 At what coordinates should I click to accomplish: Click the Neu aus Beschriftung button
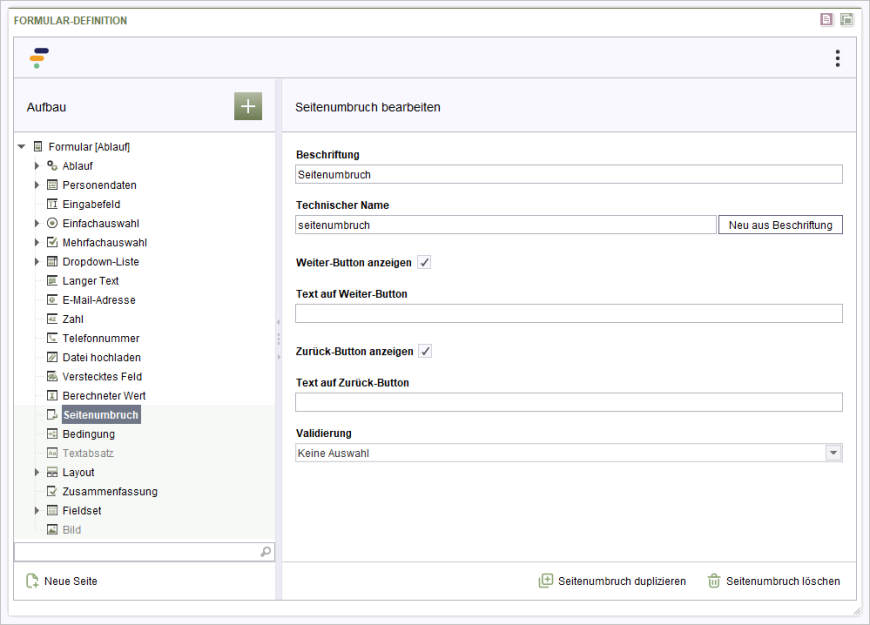pyautogui.click(x=780, y=225)
